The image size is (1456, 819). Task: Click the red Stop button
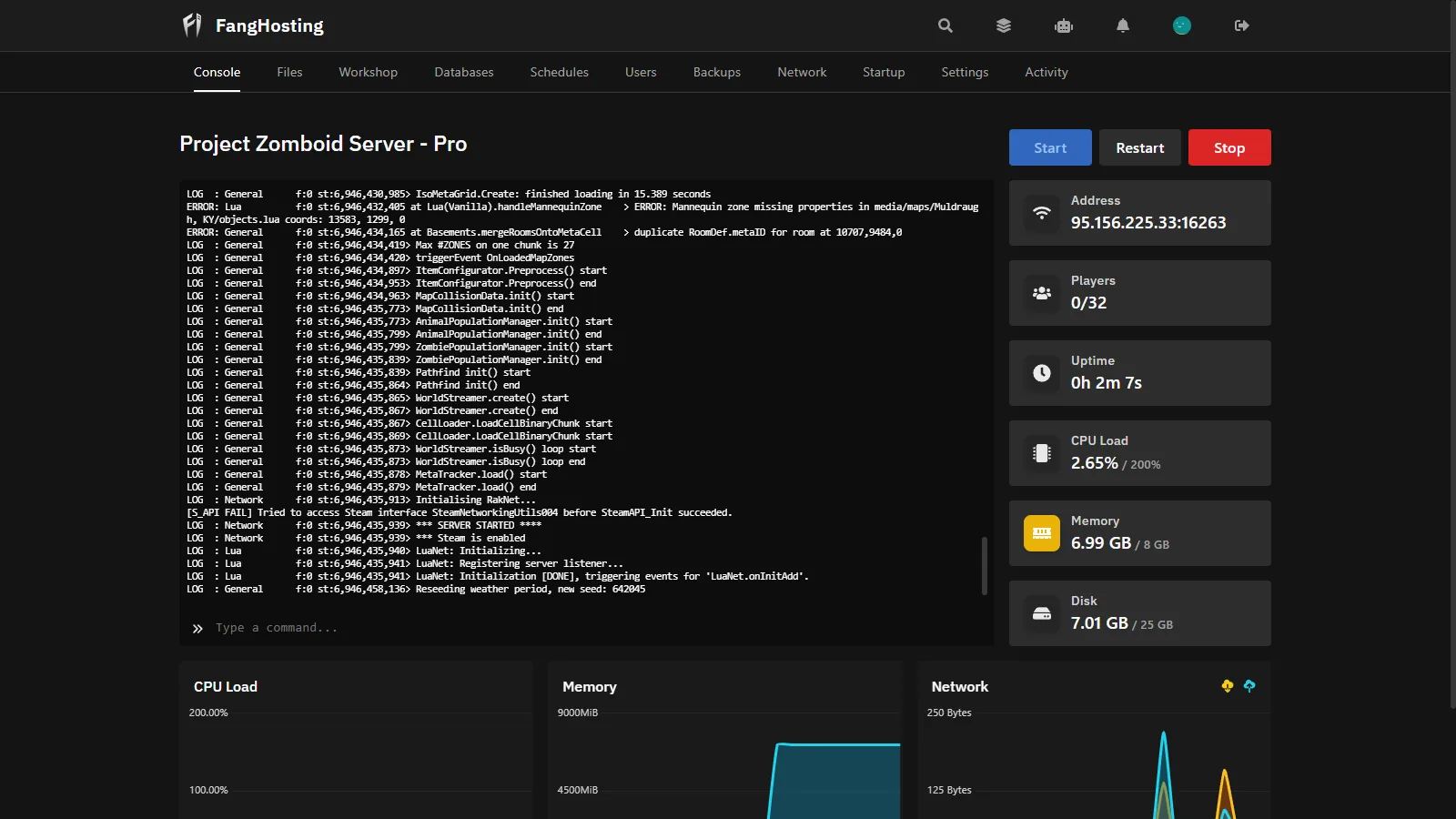(1229, 147)
